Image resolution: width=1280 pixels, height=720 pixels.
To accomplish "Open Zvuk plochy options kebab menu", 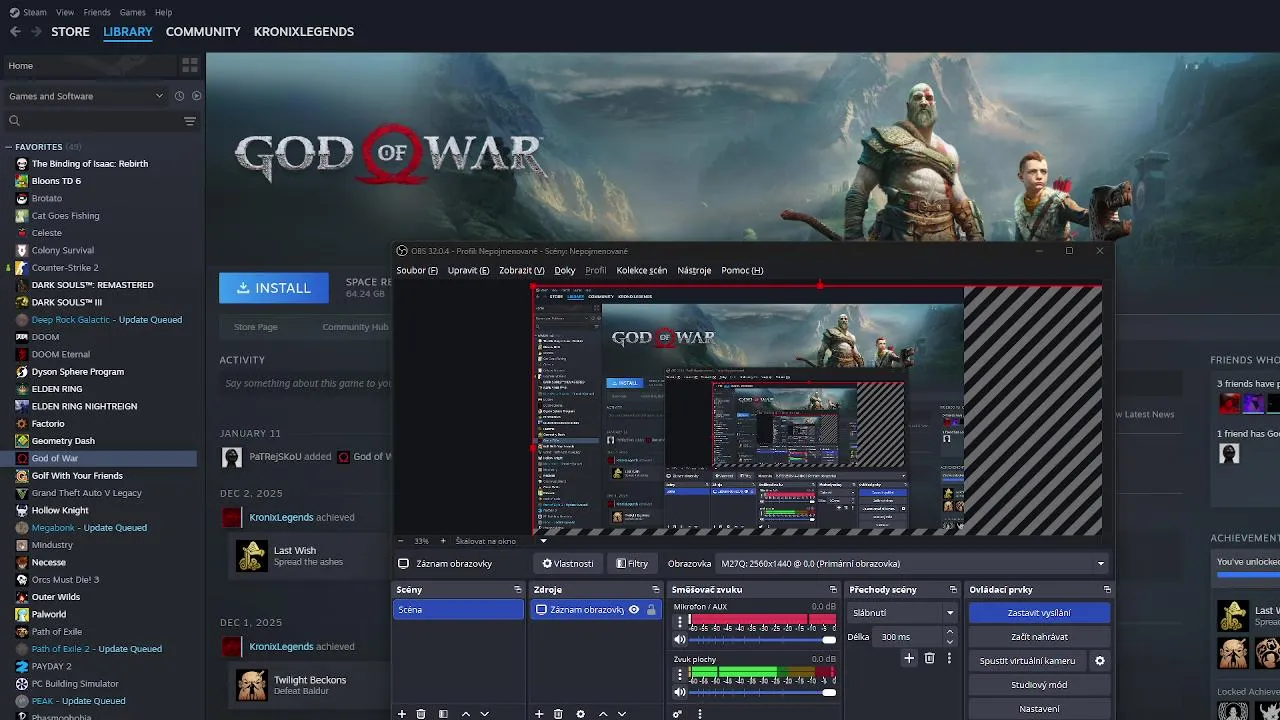I will click(x=680, y=673).
